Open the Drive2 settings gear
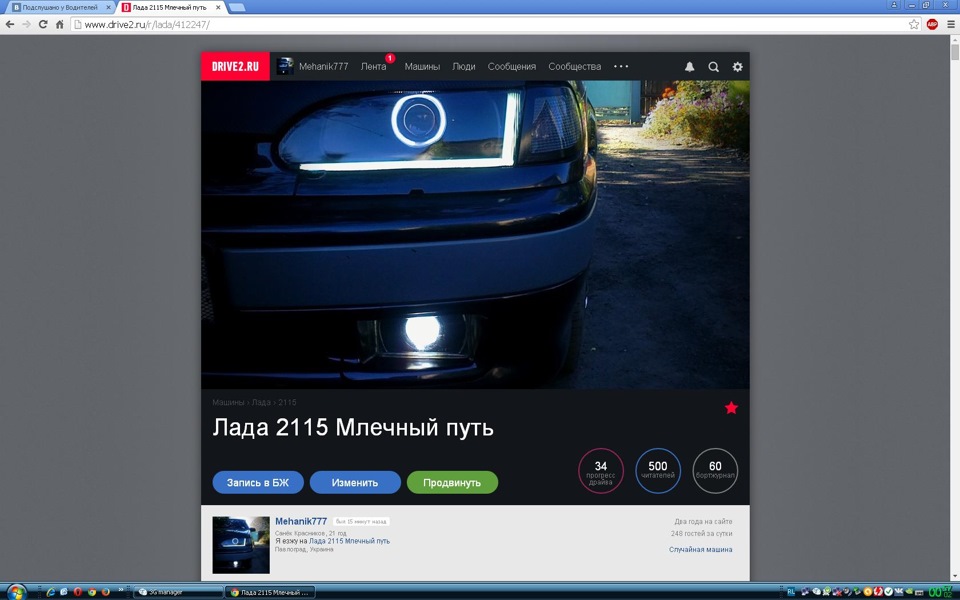 (x=738, y=67)
